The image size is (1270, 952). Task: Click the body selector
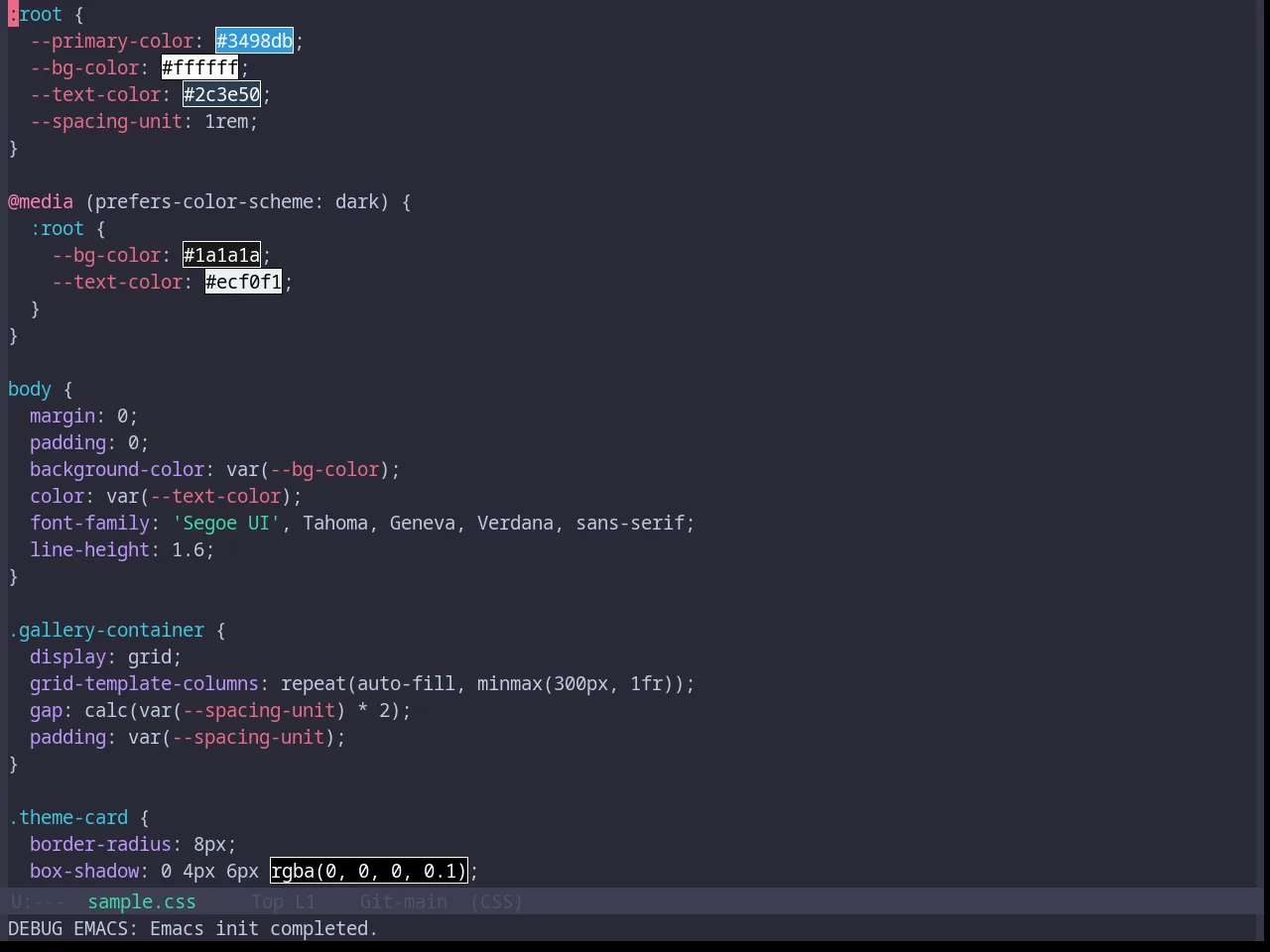click(30, 389)
